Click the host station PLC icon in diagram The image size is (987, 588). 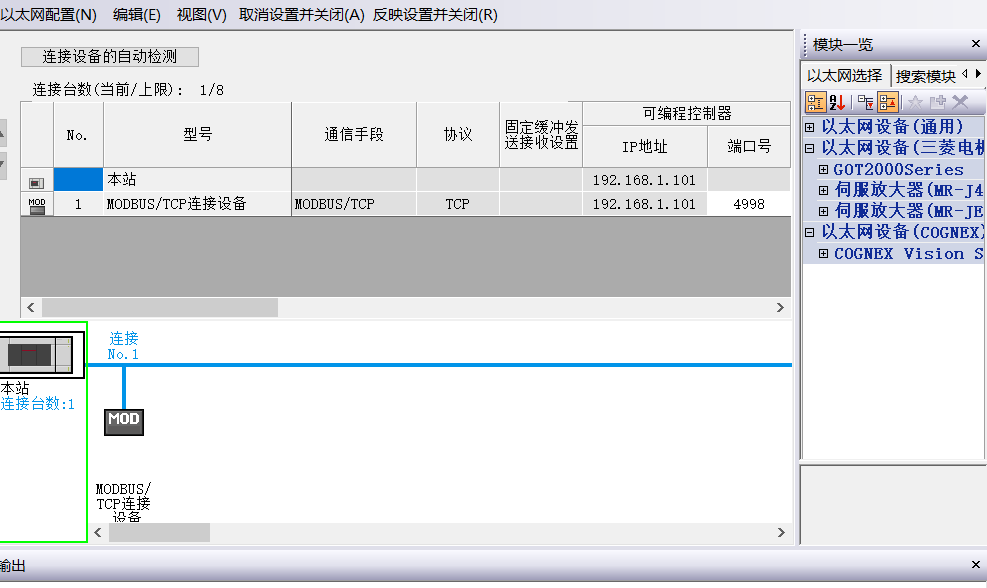pos(37,354)
